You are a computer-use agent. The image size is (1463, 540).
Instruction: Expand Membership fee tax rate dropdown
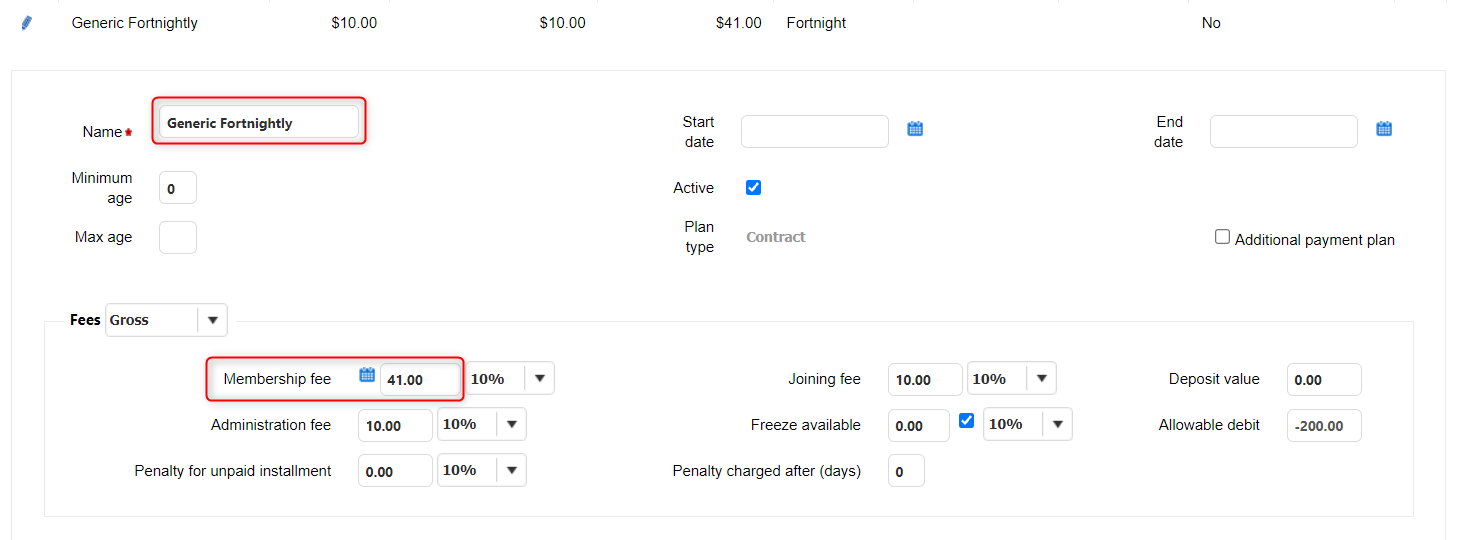539,379
